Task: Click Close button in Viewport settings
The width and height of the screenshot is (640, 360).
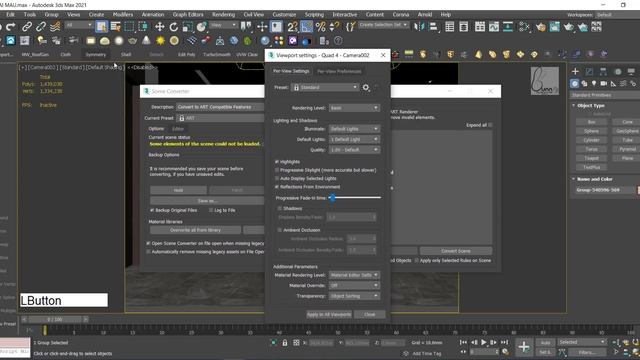Action: tap(369, 315)
